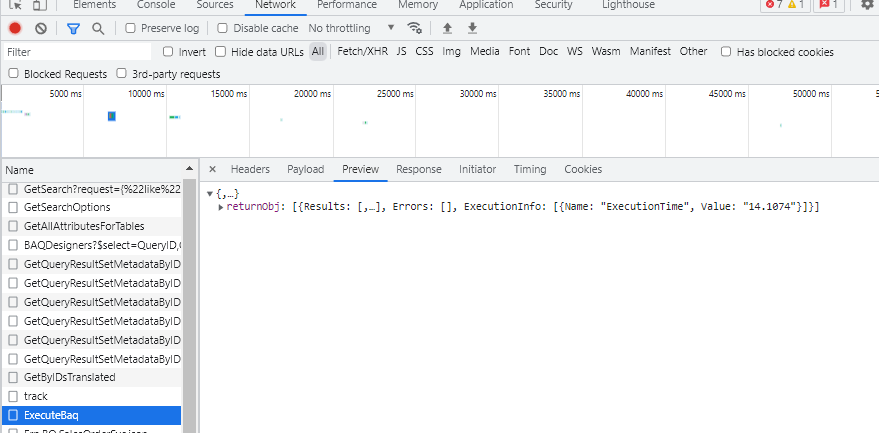
Task: Focus the Filter text field
Action: coord(77,52)
